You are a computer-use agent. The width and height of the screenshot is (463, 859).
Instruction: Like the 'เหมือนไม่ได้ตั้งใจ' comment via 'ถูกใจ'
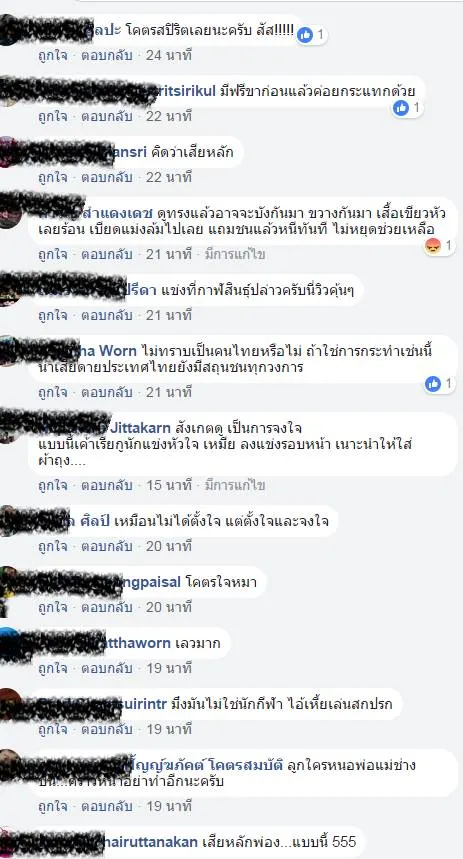click(x=53, y=546)
